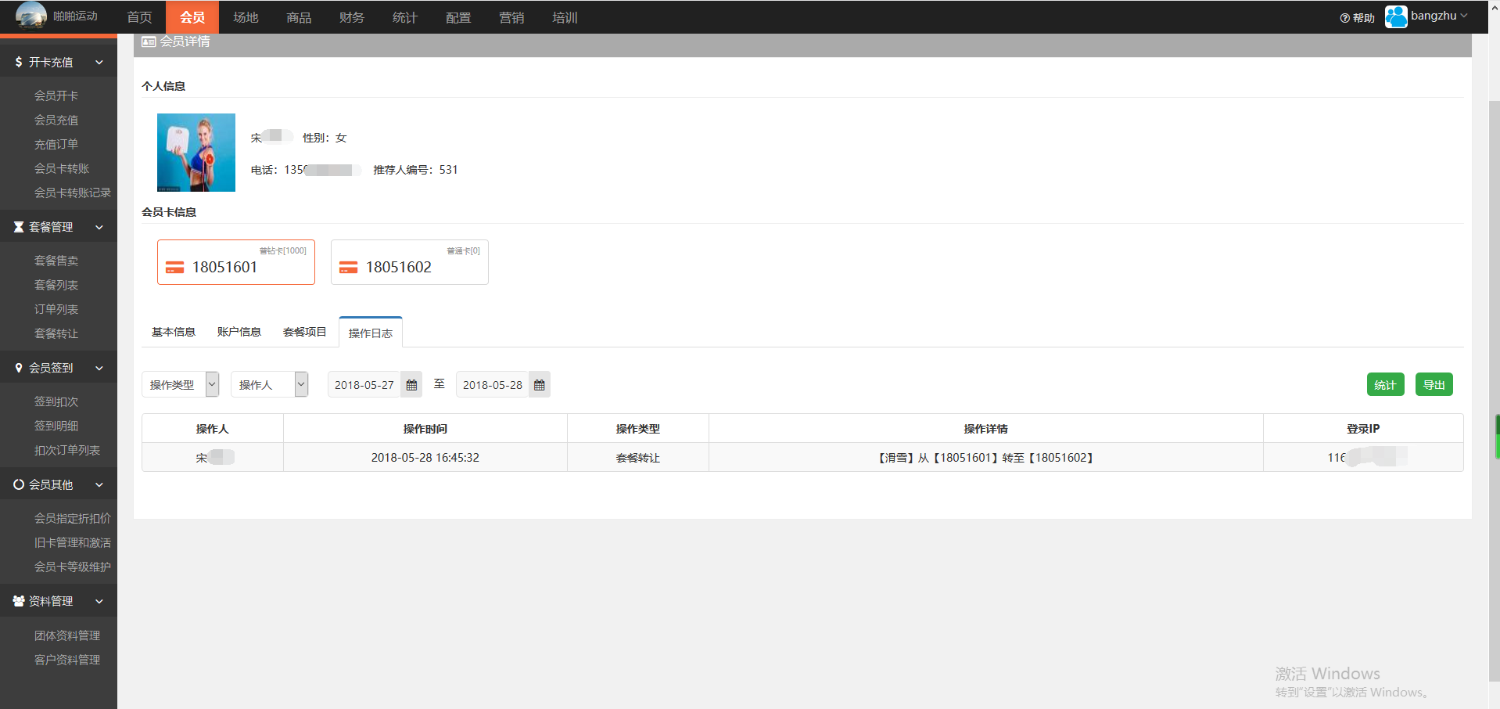Screen dimensions: 1500x709
Task: Click the 帮助 help icon link
Action: (1357, 18)
